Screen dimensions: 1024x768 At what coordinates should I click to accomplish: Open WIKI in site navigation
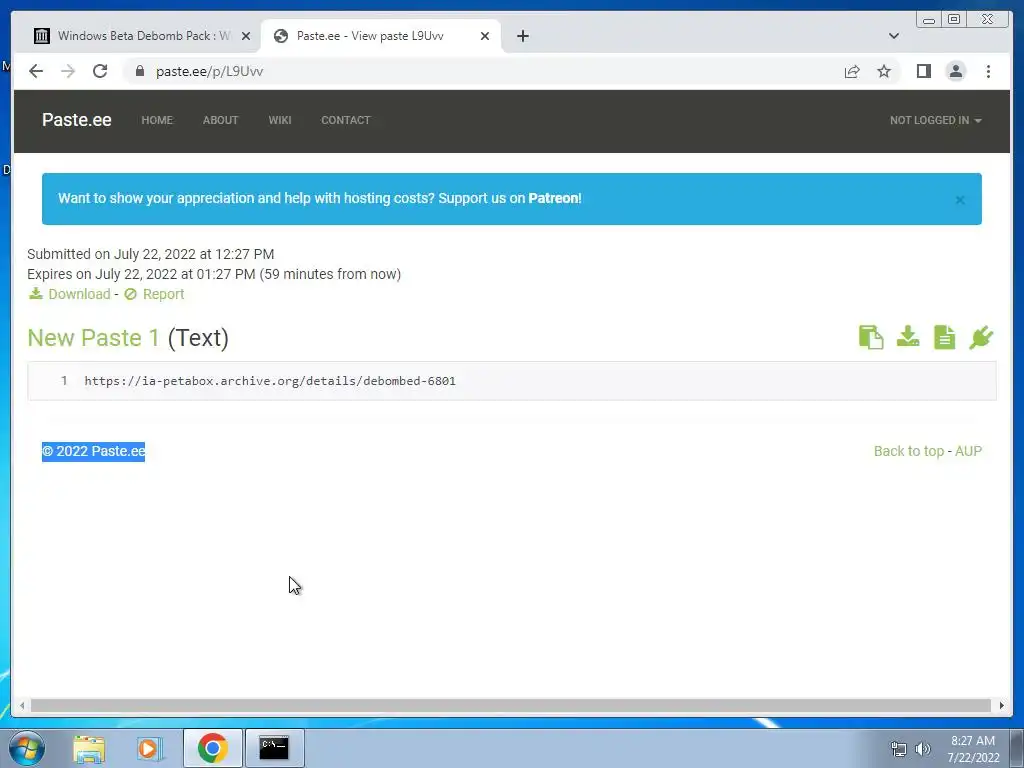click(x=280, y=120)
